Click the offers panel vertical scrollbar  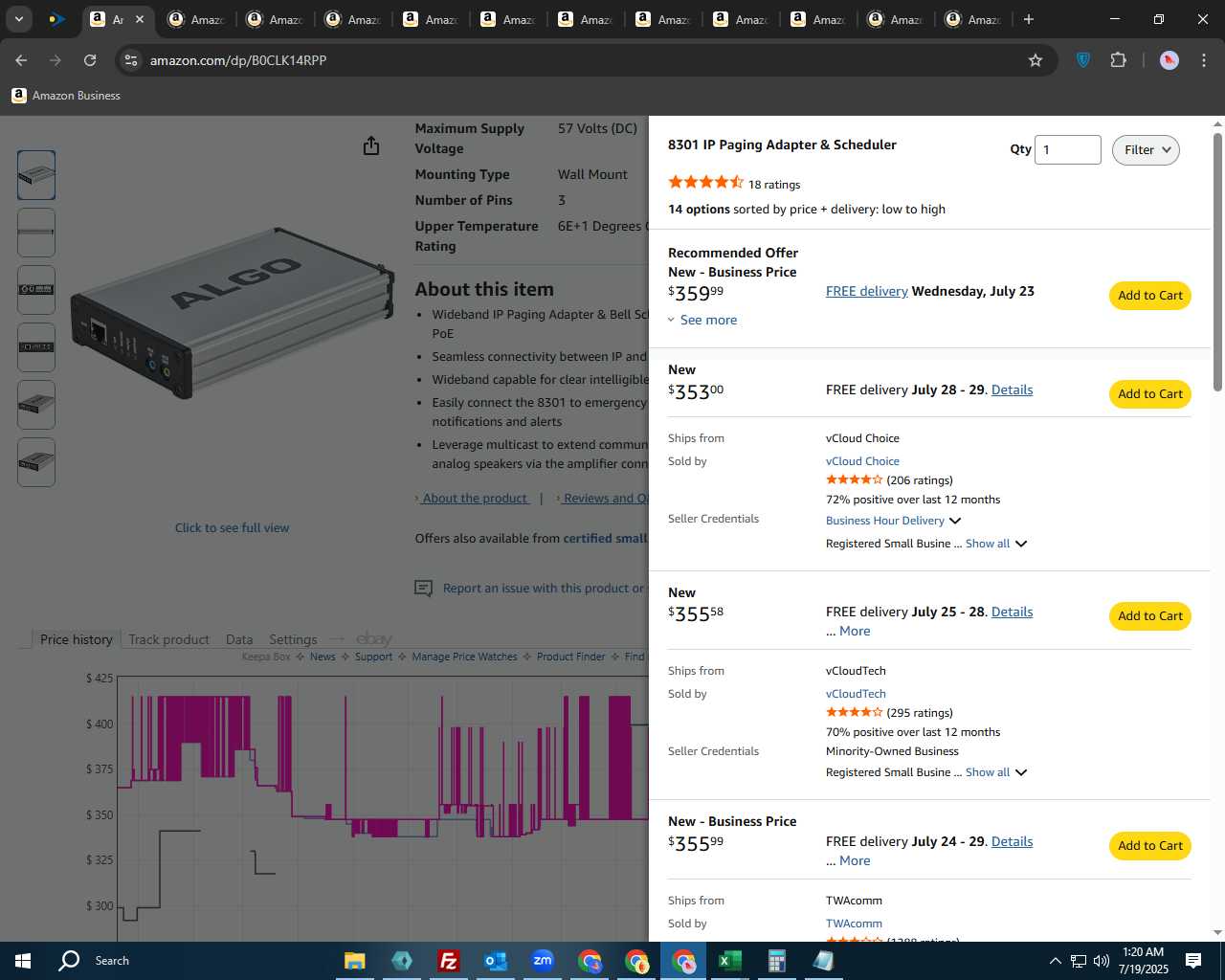click(x=1217, y=262)
